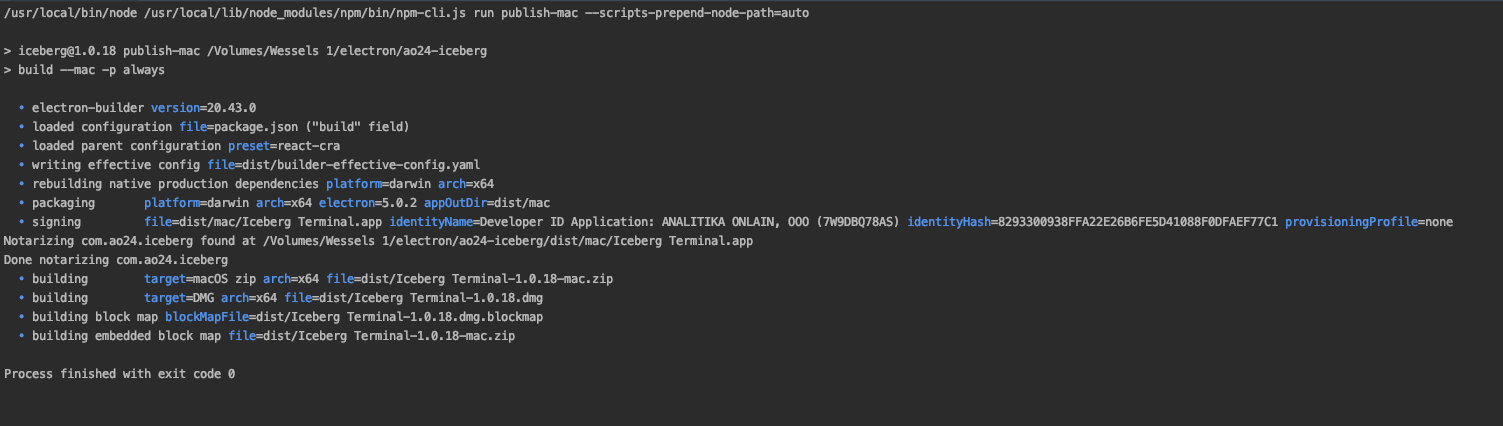Click the 'Process finished with exit code 0' line

tap(120, 374)
